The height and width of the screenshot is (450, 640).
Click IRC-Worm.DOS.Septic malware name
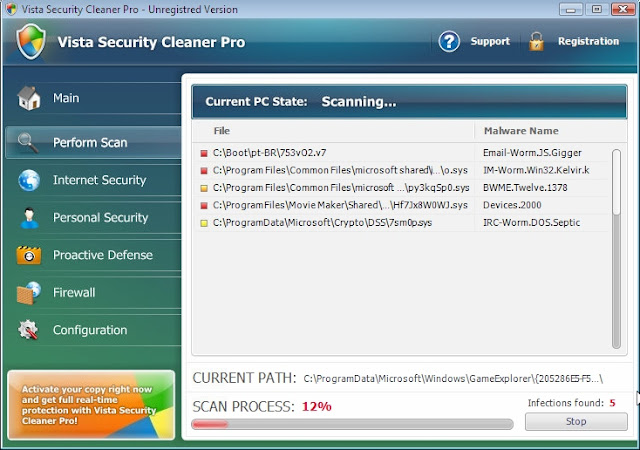[531, 223]
